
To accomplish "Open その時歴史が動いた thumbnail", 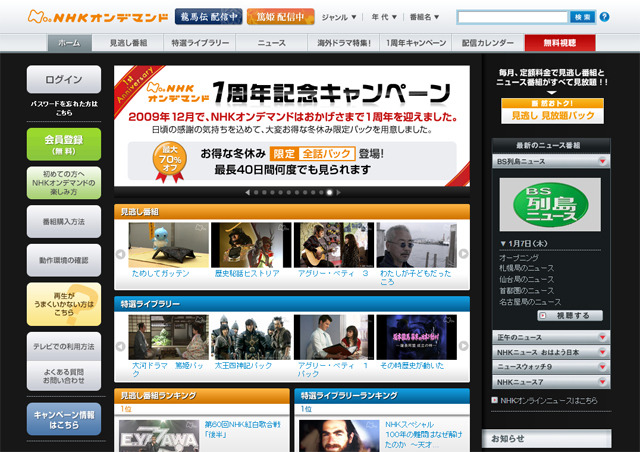I will [x=416, y=337].
